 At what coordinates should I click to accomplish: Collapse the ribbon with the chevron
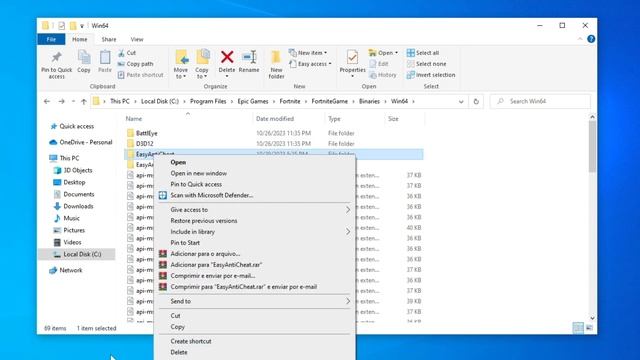pyautogui.click(x=580, y=39)
